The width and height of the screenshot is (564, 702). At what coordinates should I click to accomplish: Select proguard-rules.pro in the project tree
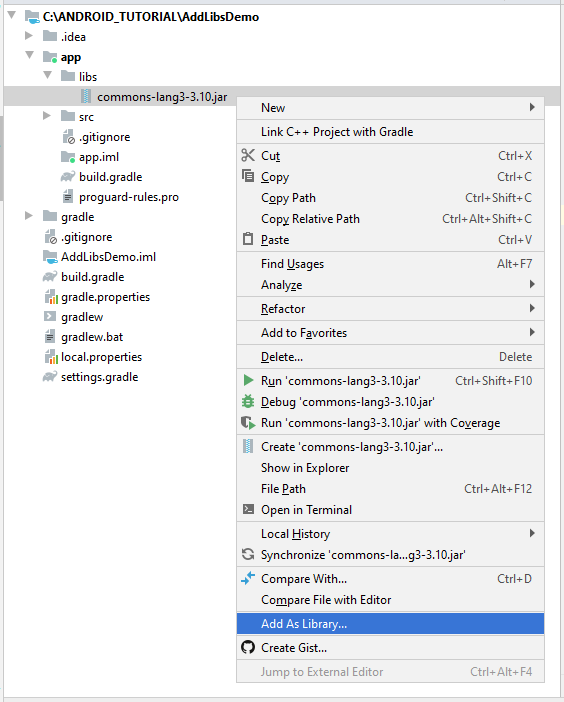(128, 197)
